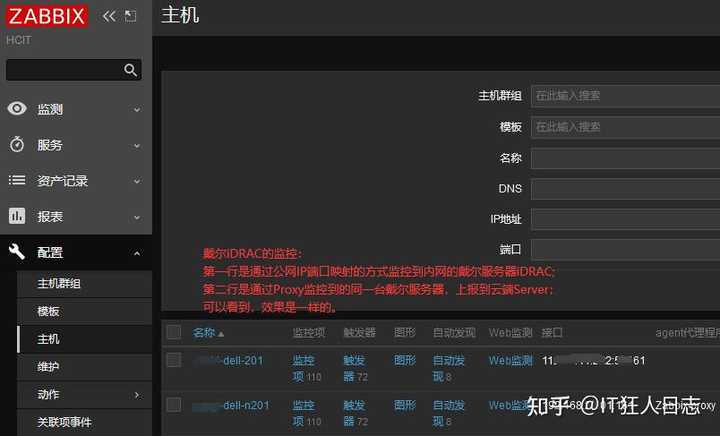Click the 模板 filter input

[625, 127]
